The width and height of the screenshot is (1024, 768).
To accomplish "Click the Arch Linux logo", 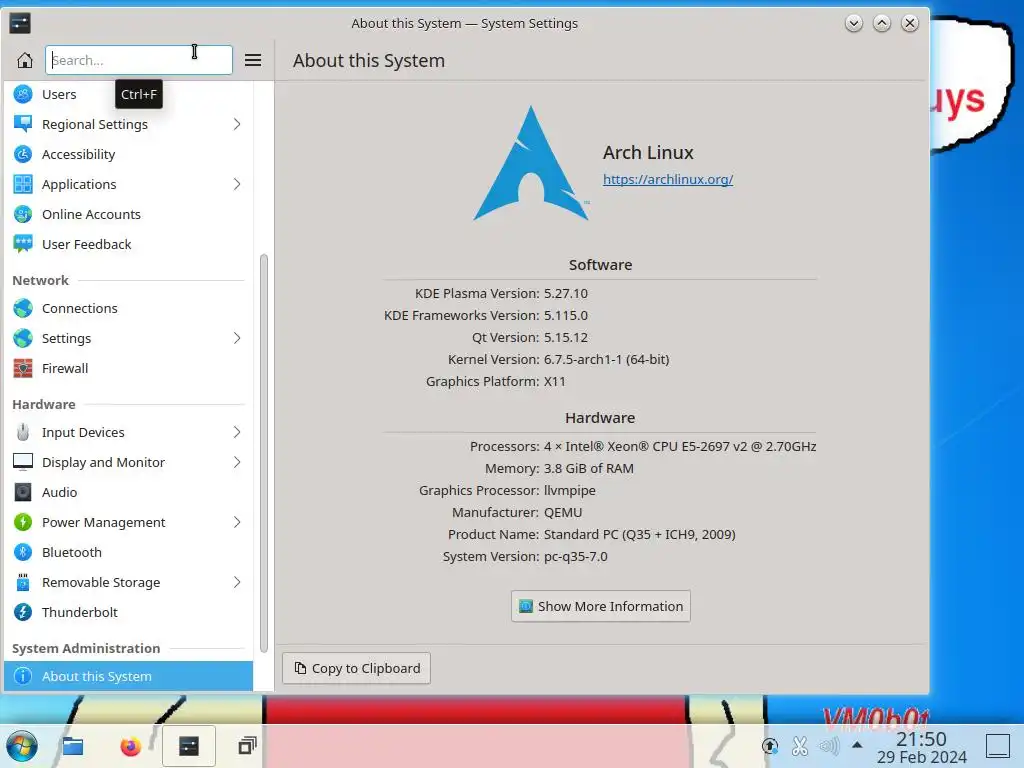I will point(531,163).
